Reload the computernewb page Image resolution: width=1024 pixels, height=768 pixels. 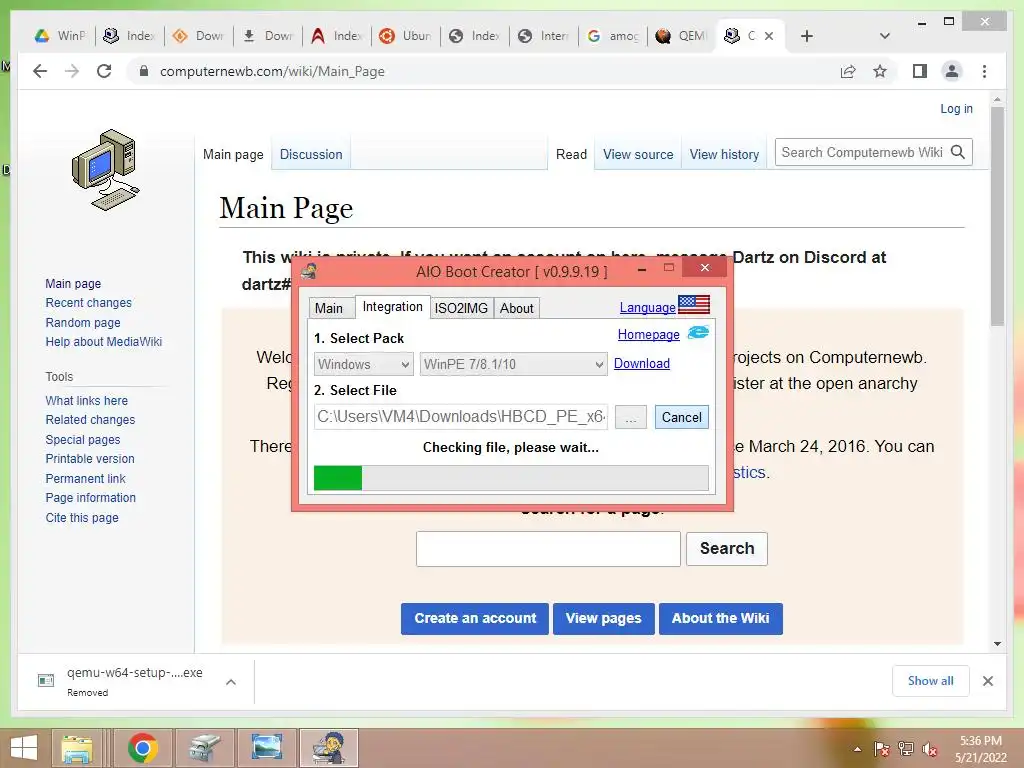pyautogui.click(x=104, y=71)
